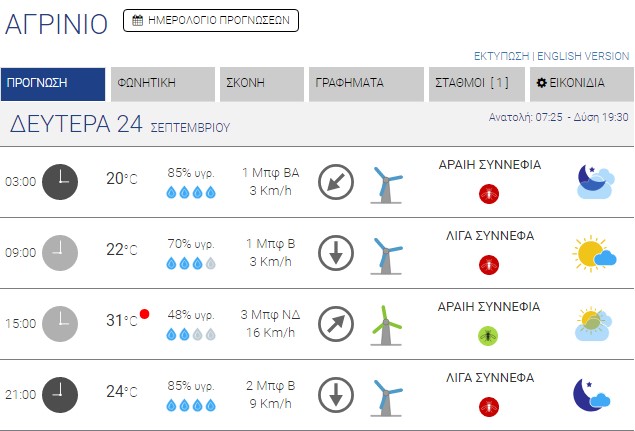Open the ΕΙΚΟΝΙΔΙΑ settings tab

(581, 84)
